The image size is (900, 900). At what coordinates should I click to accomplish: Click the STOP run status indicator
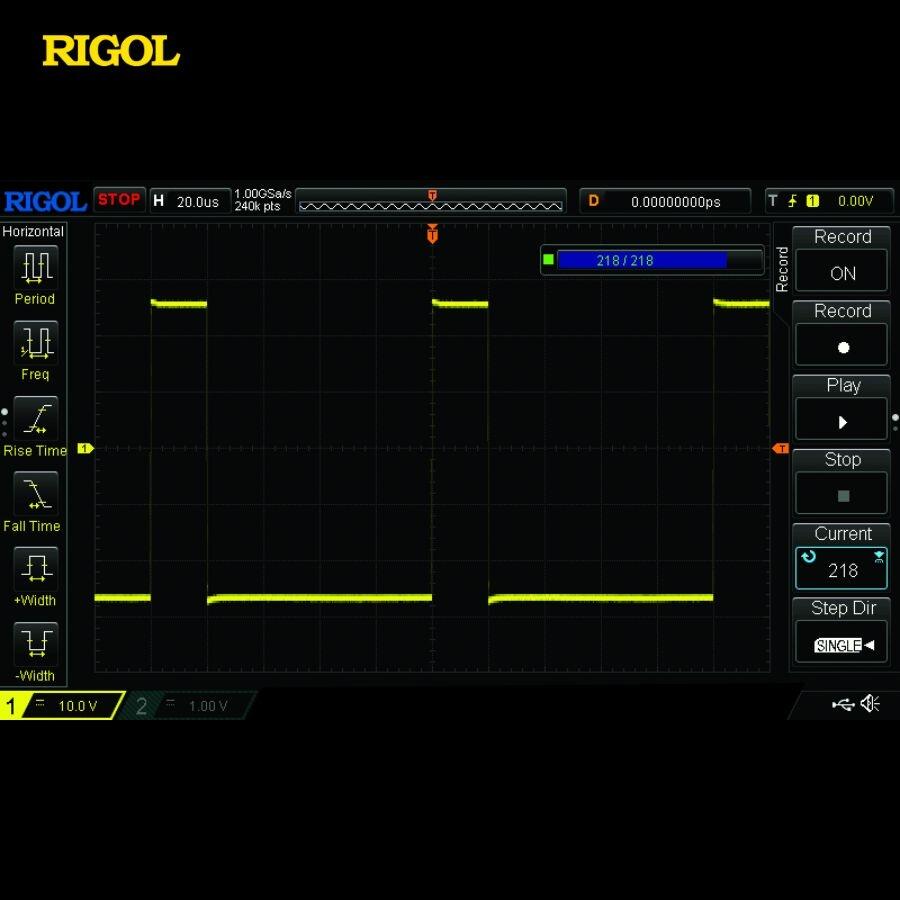coord(119,200)
